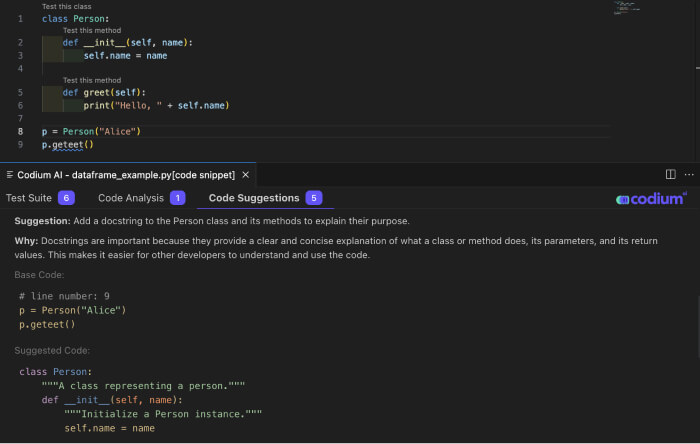Click 'Test this method' above greet
The image size is (700, 444).
click(x=92, y=80)
